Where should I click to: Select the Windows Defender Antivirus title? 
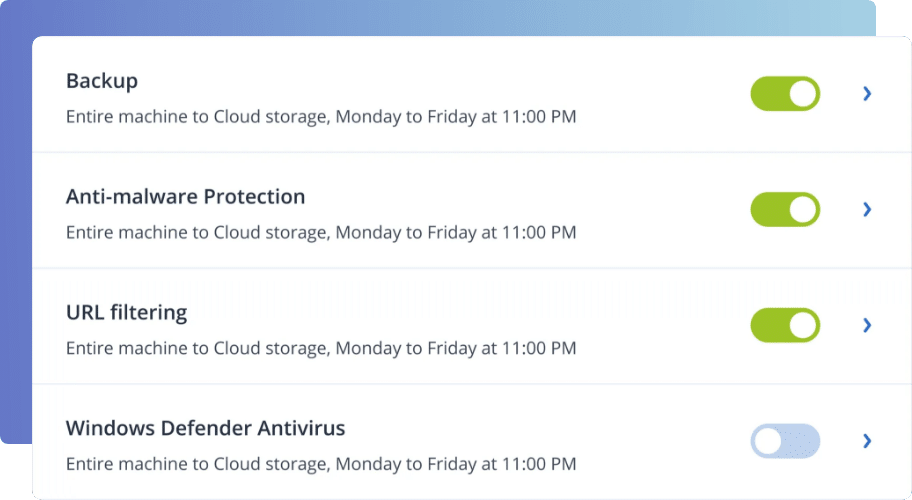205,429
